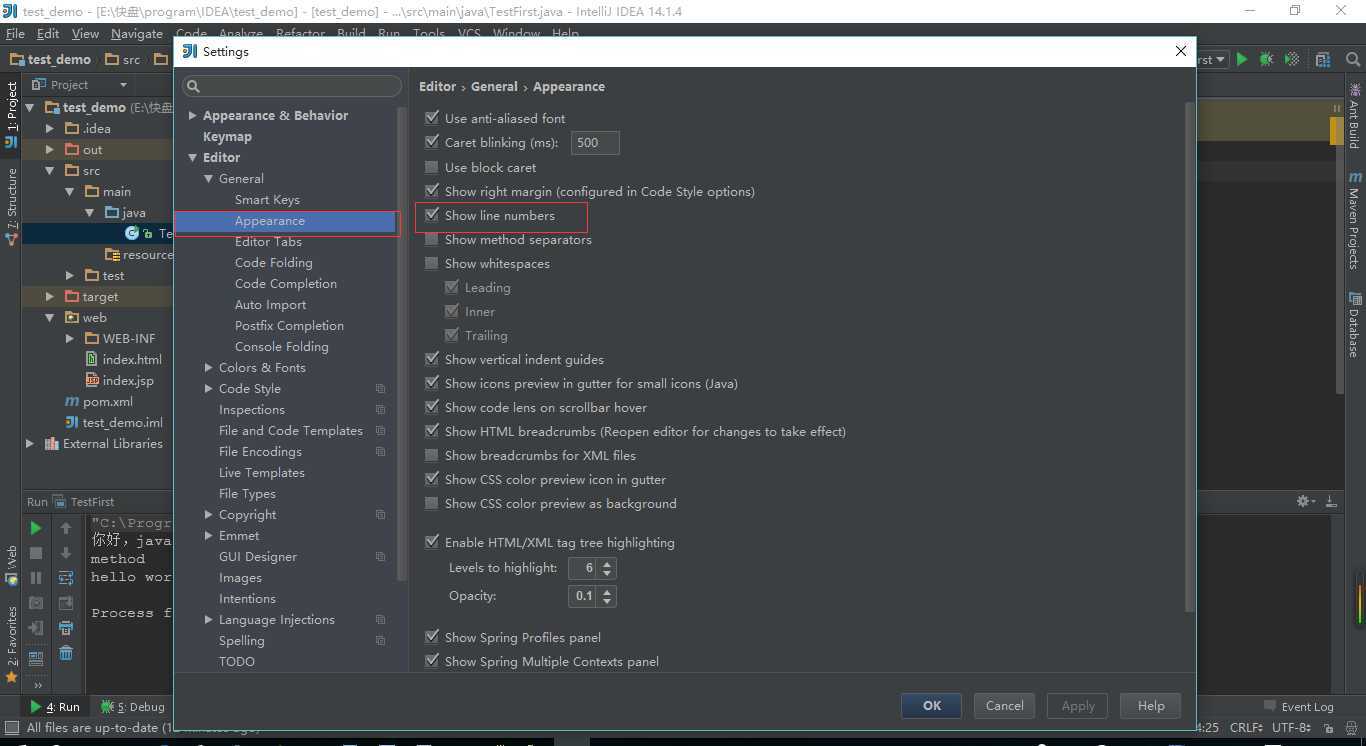Open the View menu
This screenshot has height=746, width=1366.
click(85, 33)
